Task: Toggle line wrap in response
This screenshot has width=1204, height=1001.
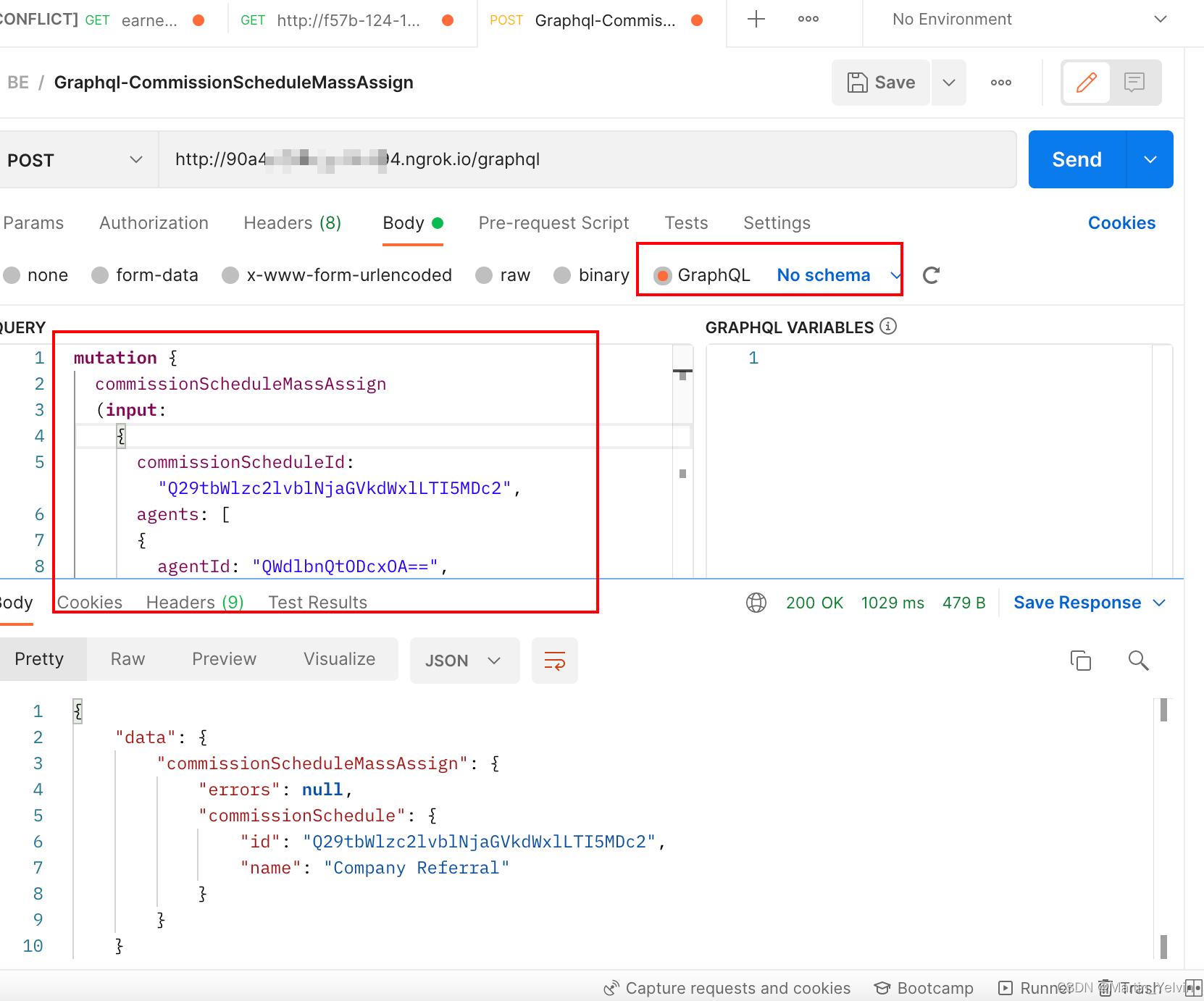Action: (555, 661)
